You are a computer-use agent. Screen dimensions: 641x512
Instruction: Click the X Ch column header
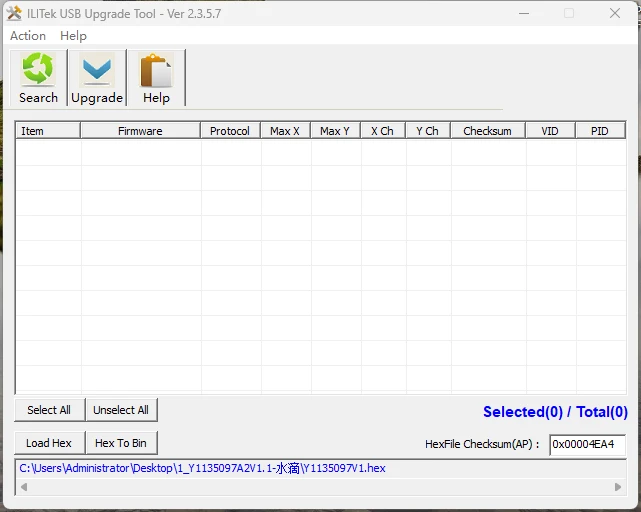point(382,131)
